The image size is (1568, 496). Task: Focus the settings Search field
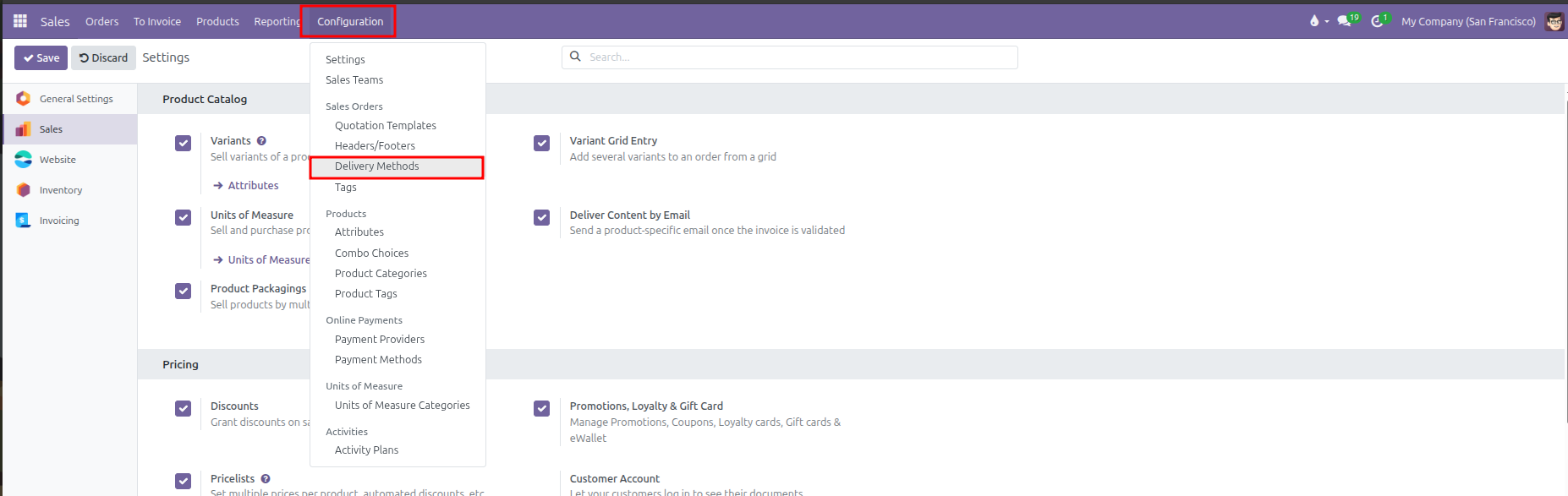tap(790, 57)
